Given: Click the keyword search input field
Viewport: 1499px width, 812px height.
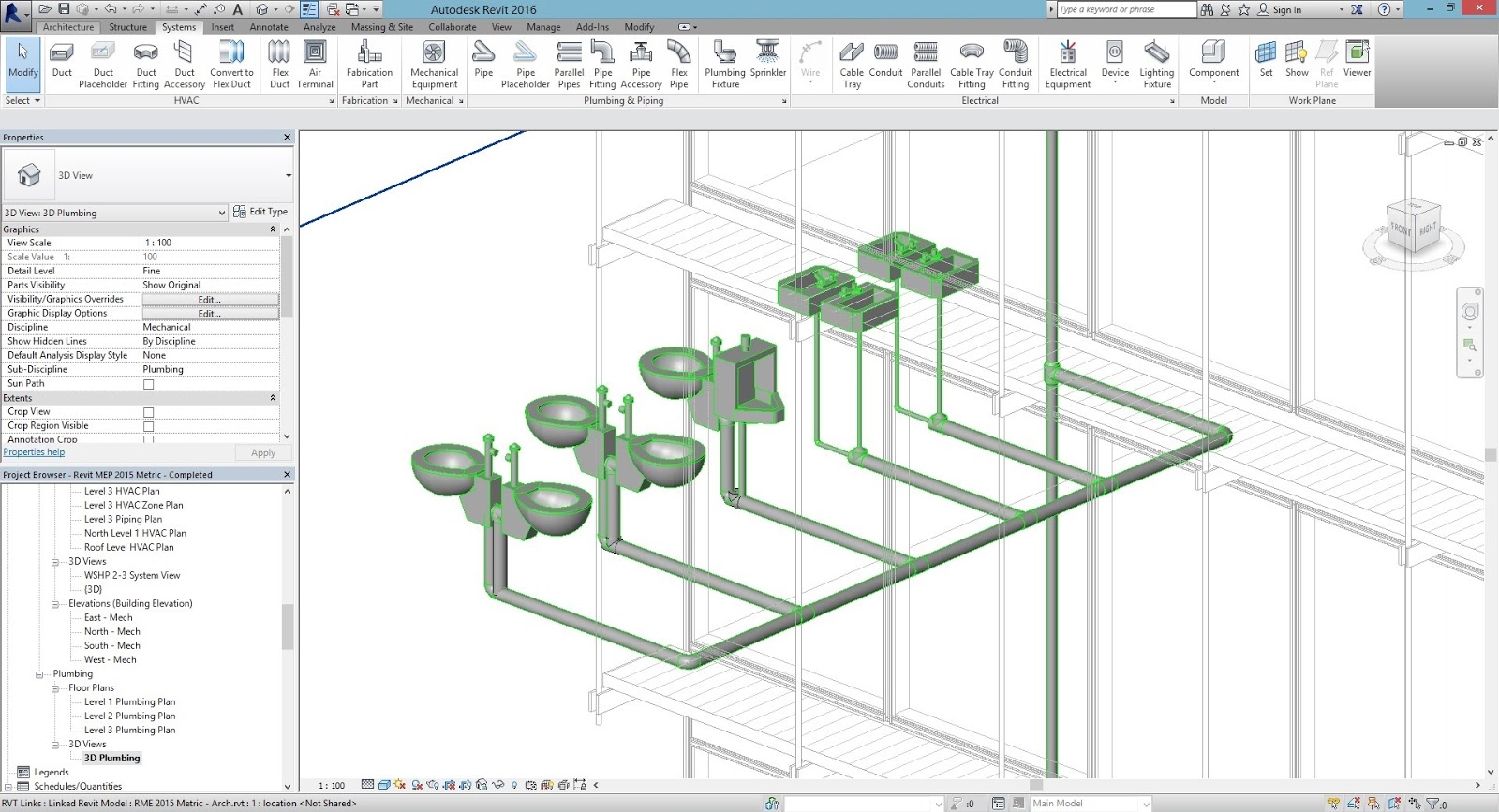Looking at the screenshot, I should tap(1127, 9).
